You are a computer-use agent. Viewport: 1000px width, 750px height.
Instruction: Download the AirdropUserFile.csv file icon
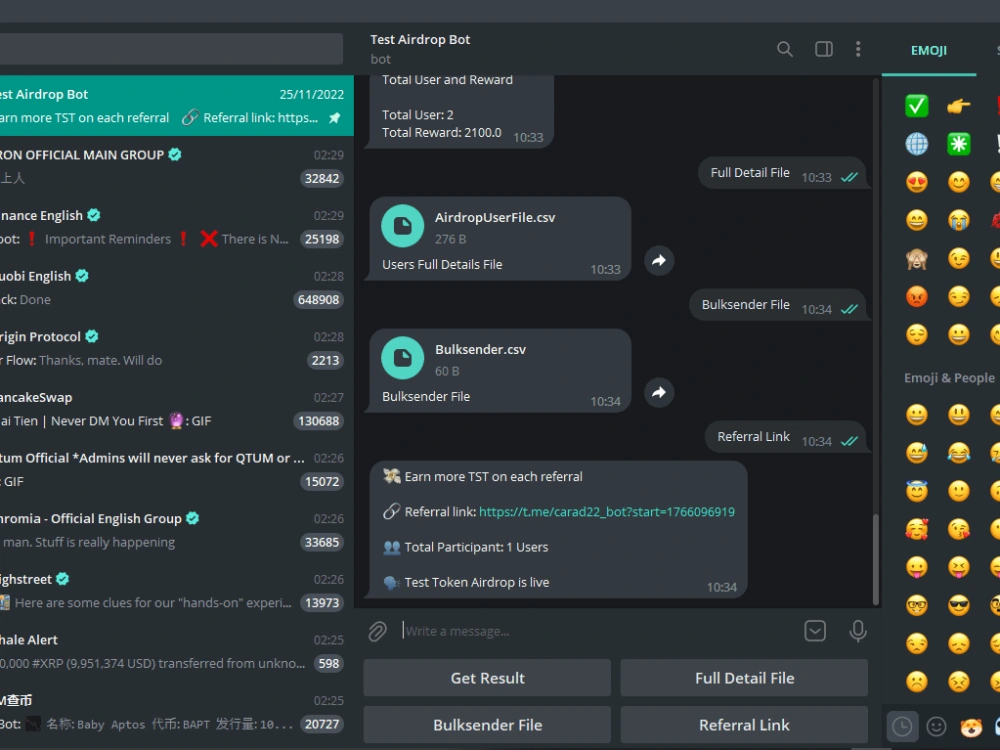(402, 226)
